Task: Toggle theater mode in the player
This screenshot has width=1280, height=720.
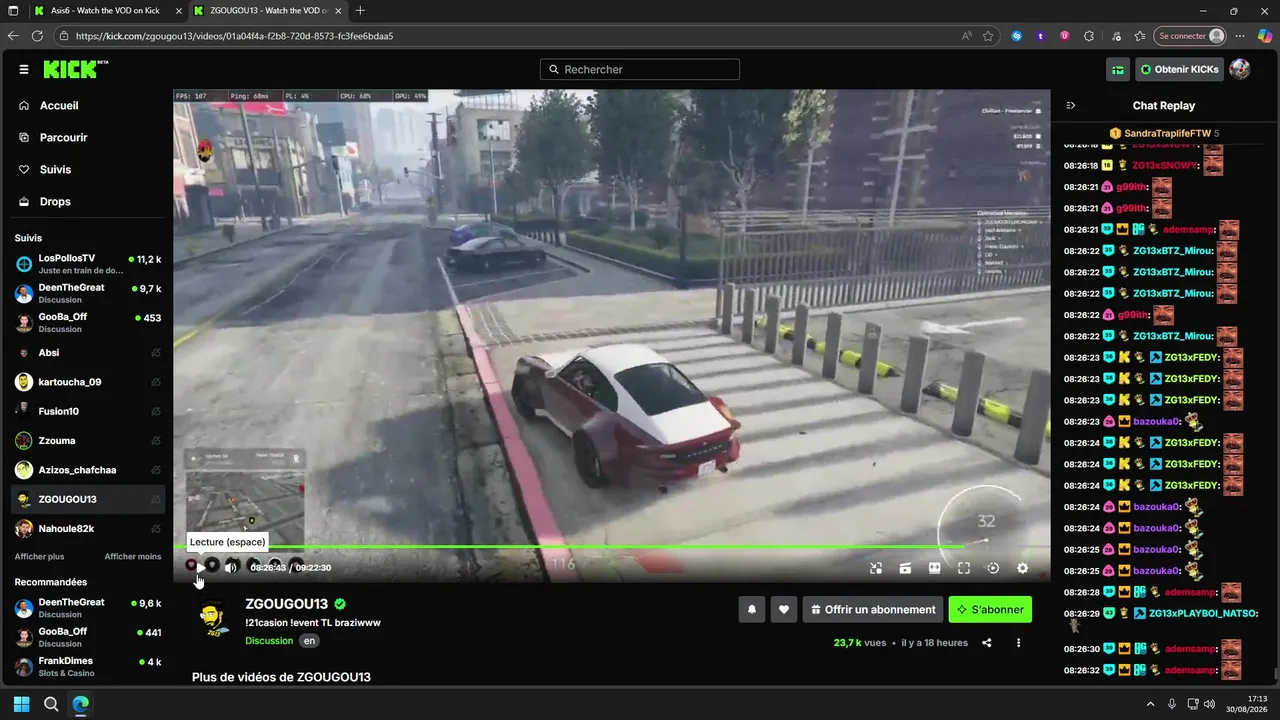Action: tap(935, 568)
